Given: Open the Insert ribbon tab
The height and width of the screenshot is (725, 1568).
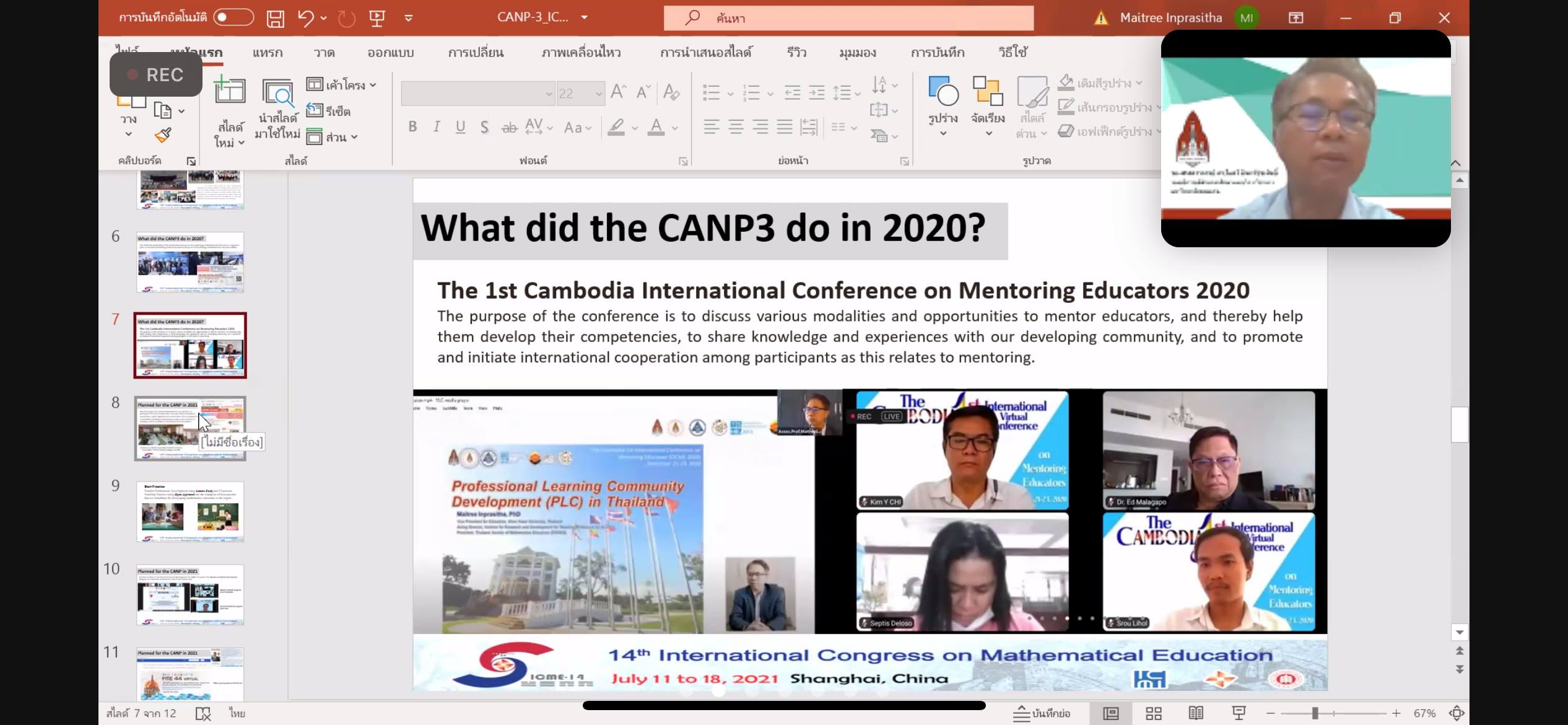Looking at the screenshot, I should pyautogui.click(x=268, y=53).
